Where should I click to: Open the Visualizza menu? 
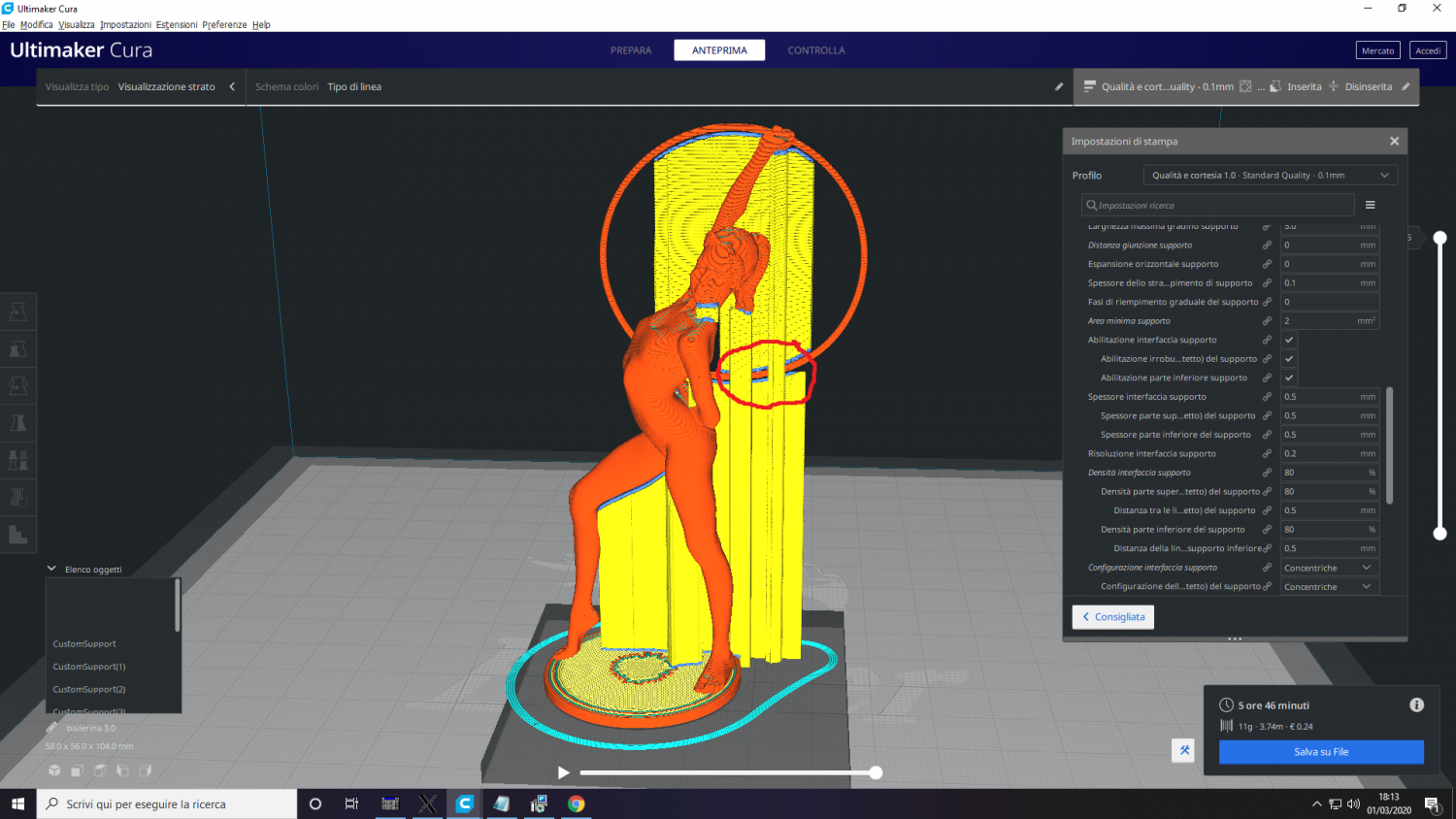77,24
